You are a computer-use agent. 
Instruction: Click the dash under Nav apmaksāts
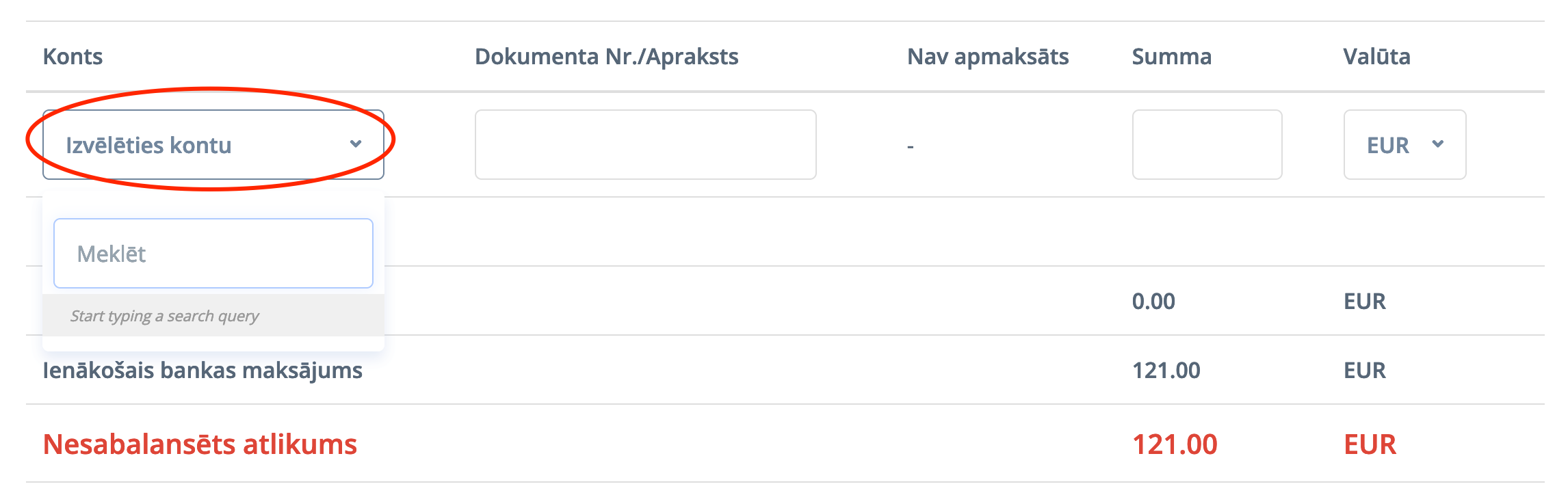point(911,146)
